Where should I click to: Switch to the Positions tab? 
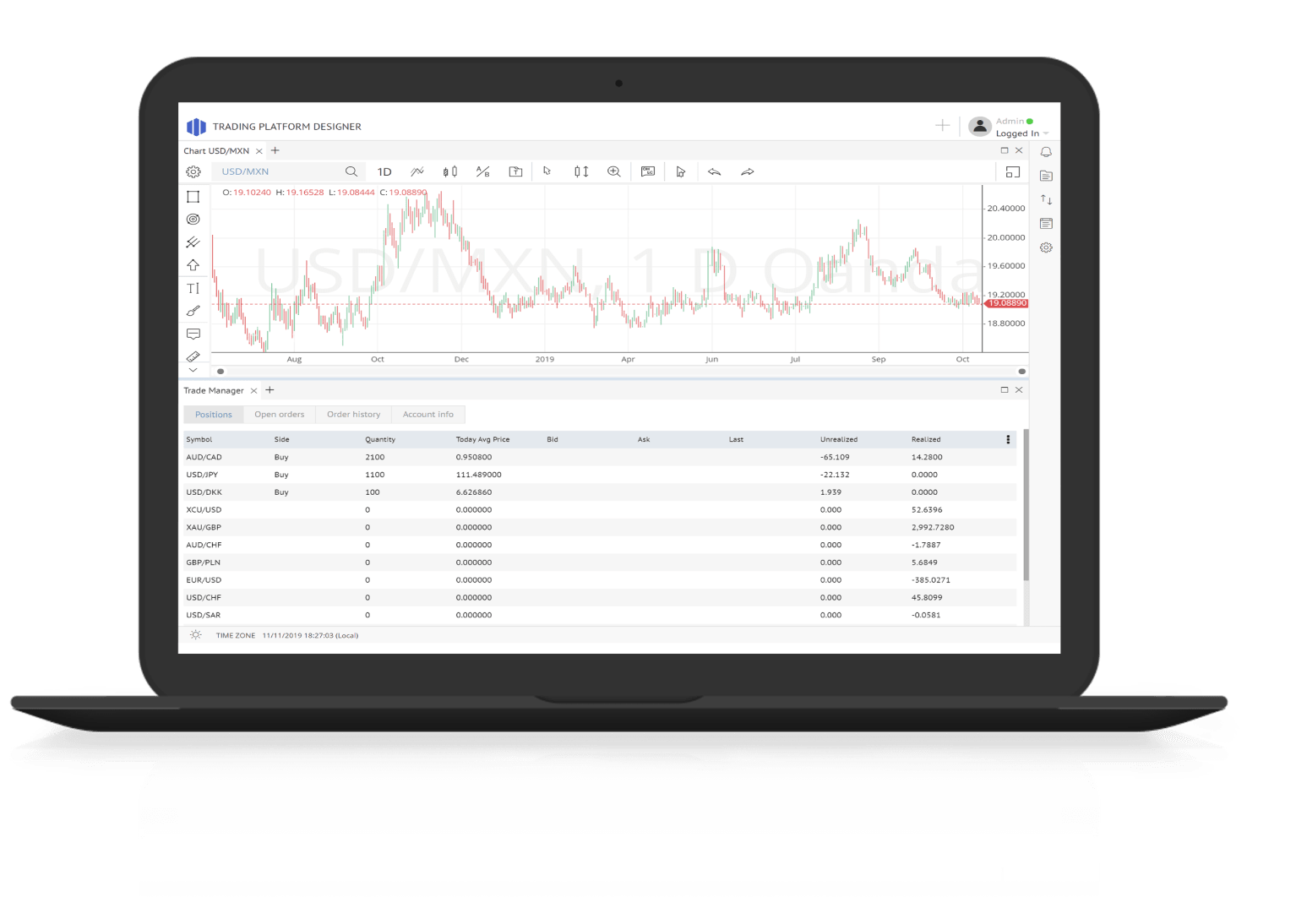pyautogui.click(x=214, y=415)
